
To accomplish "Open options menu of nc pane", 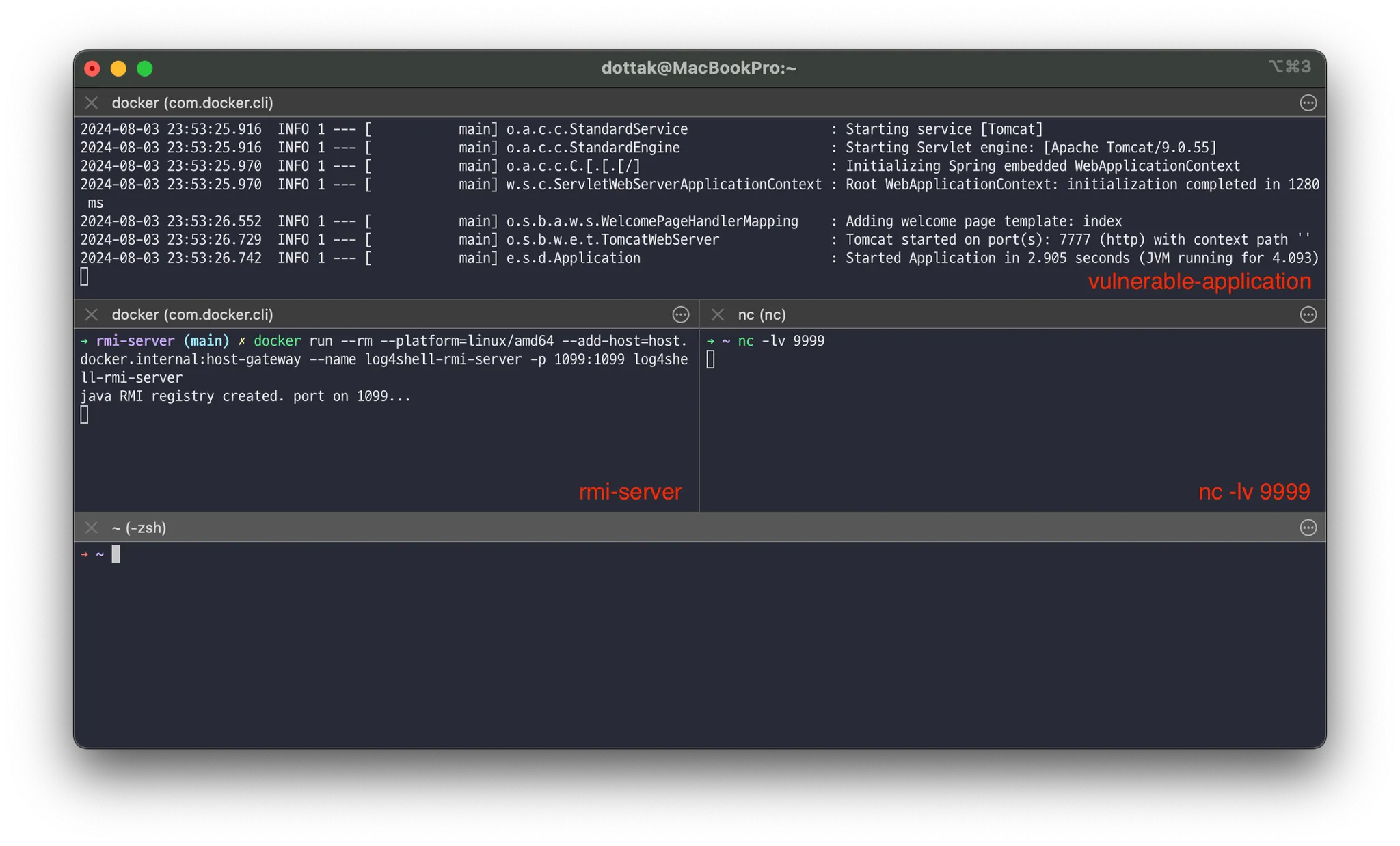I will [1308, 315].
